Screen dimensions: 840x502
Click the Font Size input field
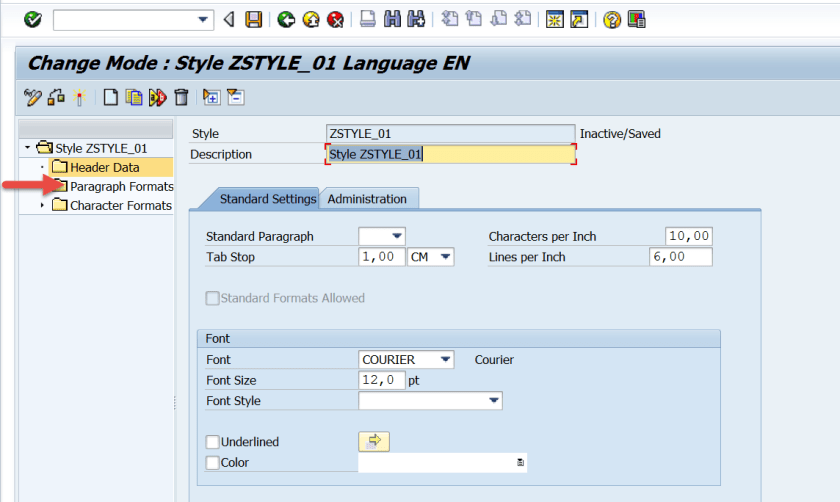click(x=382, y=380)
